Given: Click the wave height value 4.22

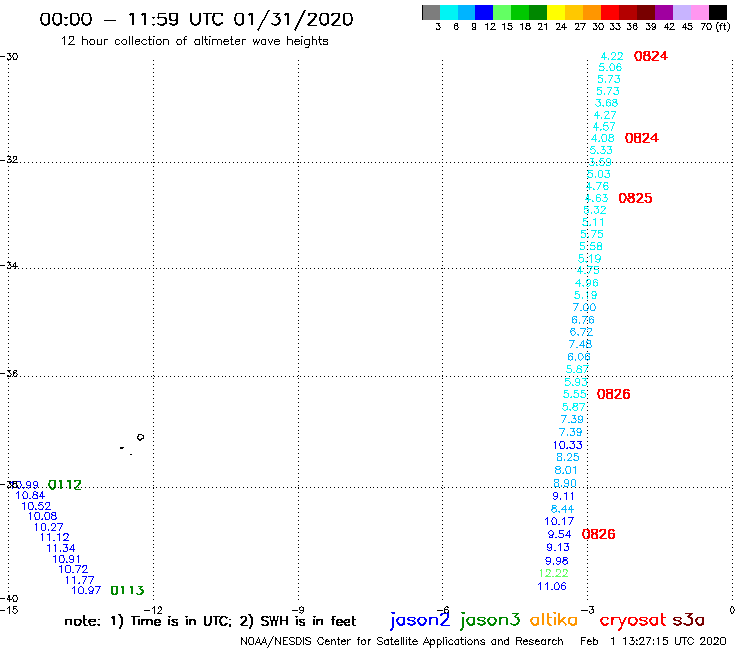Looking at the screenshot, I should pos(612,56).
